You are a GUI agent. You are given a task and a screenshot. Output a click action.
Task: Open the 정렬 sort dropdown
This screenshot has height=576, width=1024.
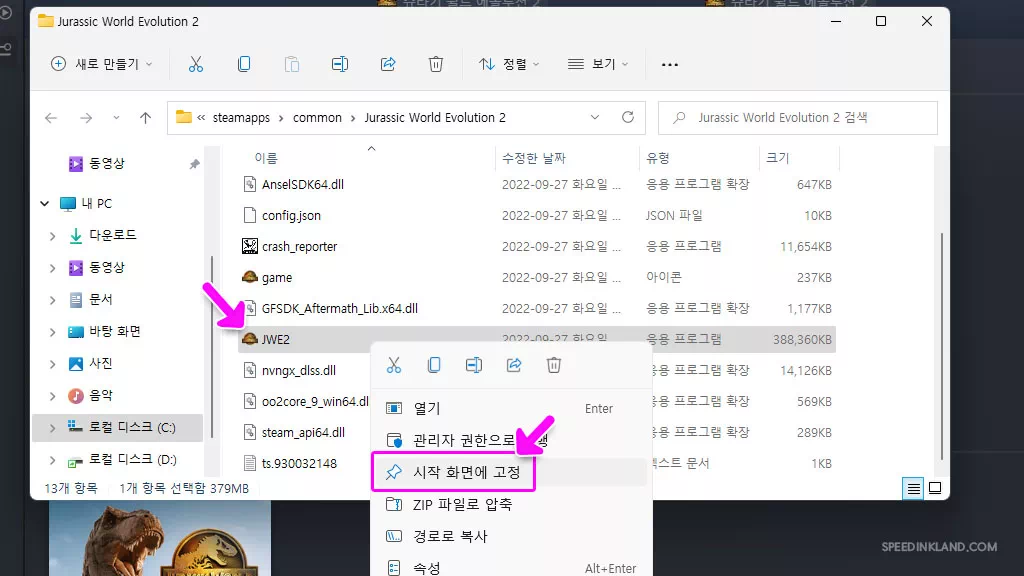(509, 64)
